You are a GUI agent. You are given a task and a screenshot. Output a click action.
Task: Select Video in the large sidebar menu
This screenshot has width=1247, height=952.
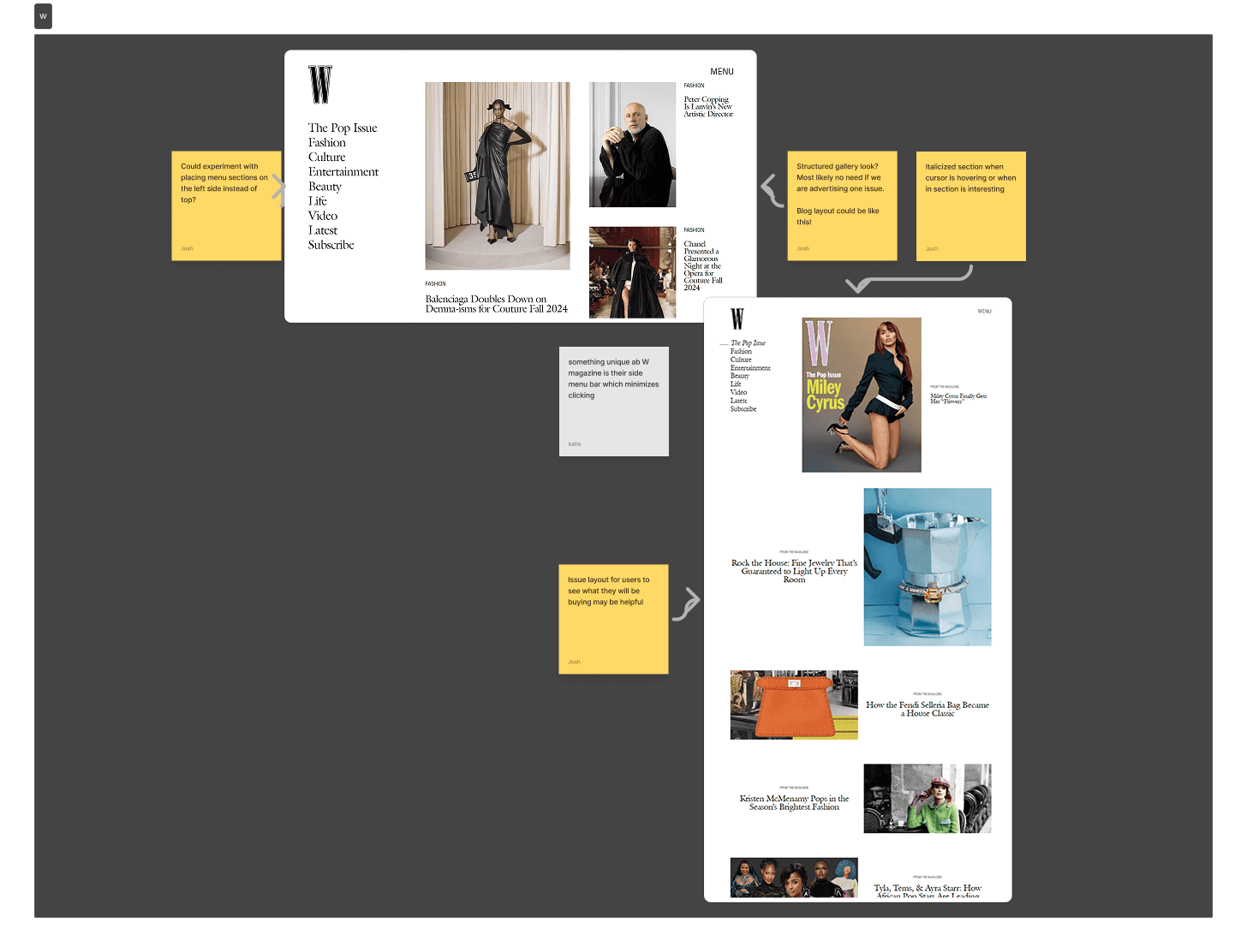coord(323,216)
